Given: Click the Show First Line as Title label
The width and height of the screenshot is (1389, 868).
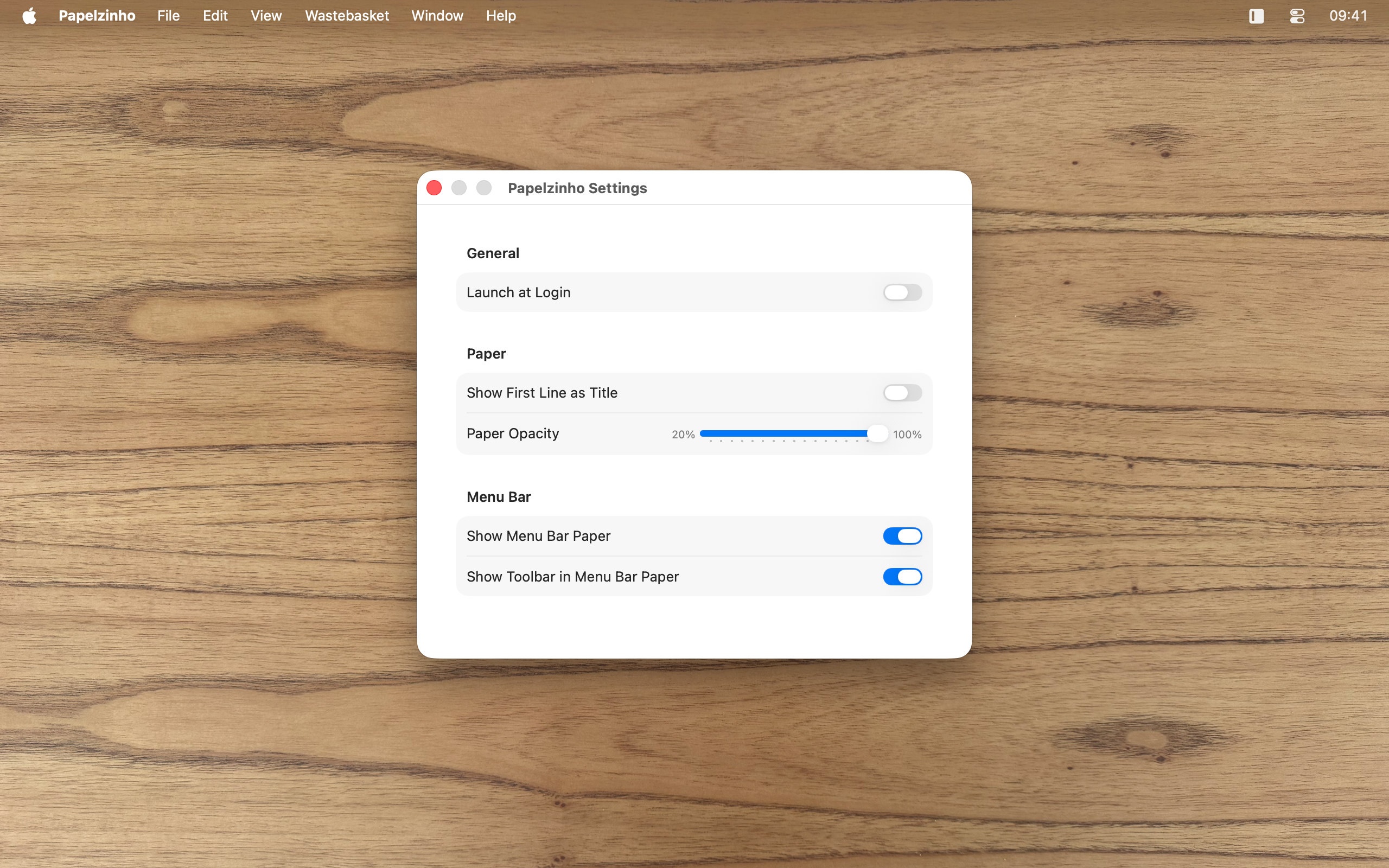Looking at the screenshot, I should (x=542, y=393).
